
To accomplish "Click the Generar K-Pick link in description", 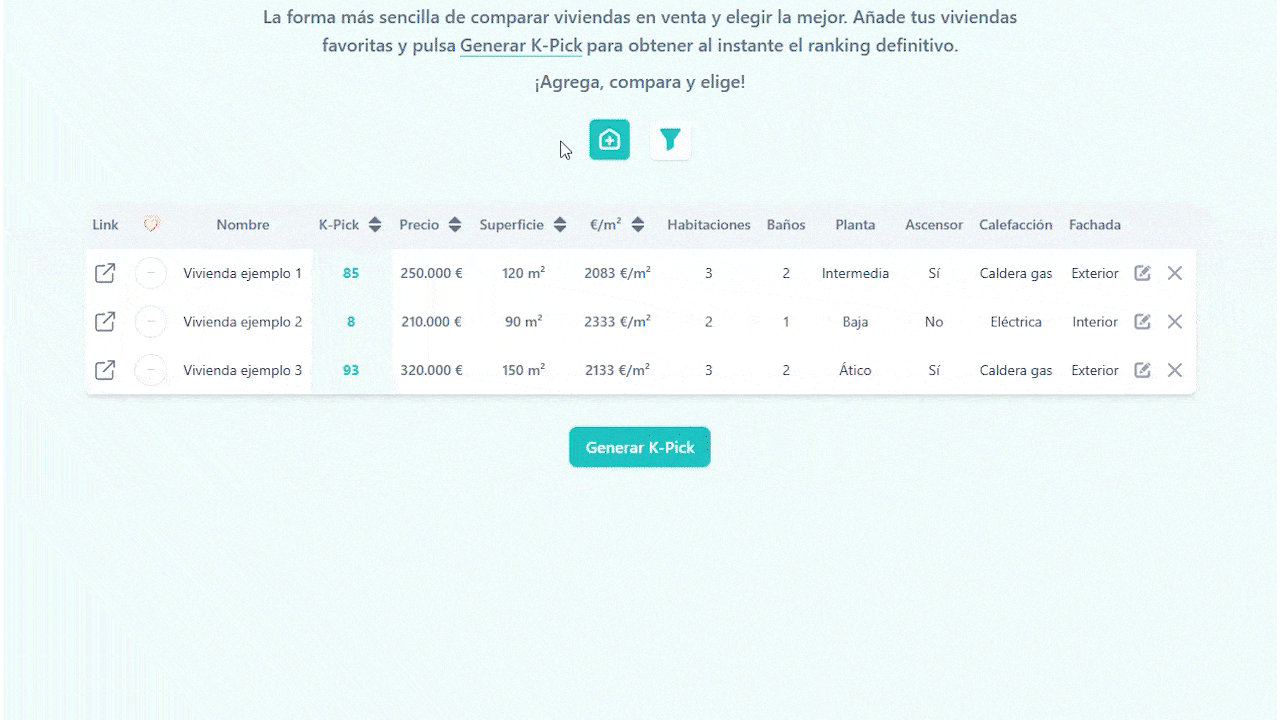I will pos(520,46).
